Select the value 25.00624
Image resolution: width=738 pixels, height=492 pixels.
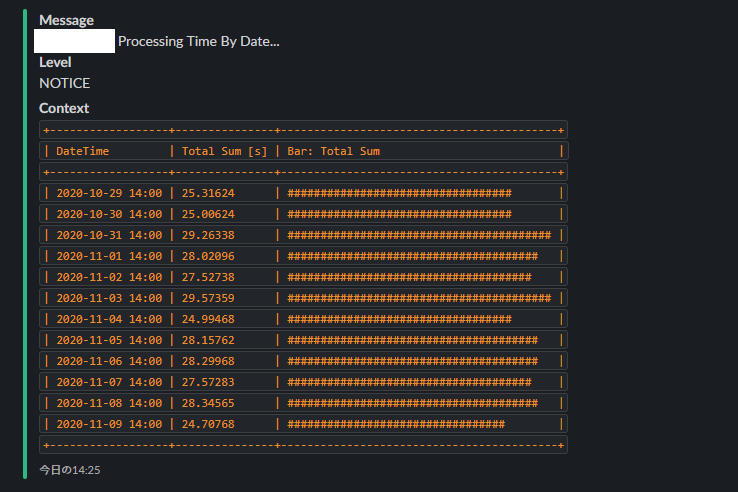(208, 214)
